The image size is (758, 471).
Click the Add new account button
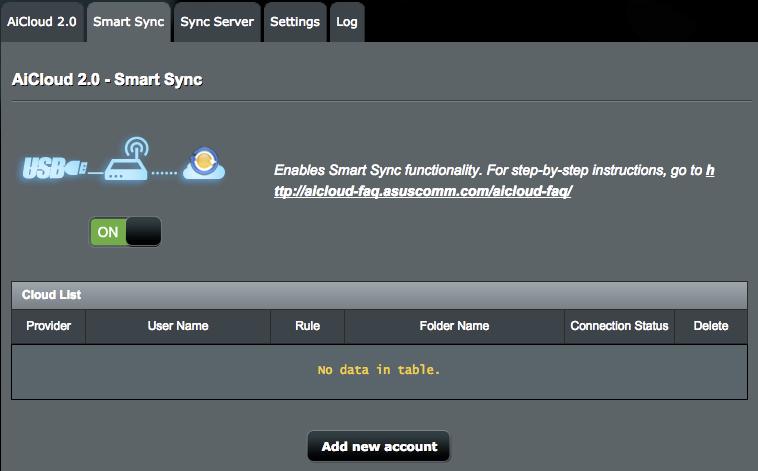pyautogui.click(x=379, y=446)
